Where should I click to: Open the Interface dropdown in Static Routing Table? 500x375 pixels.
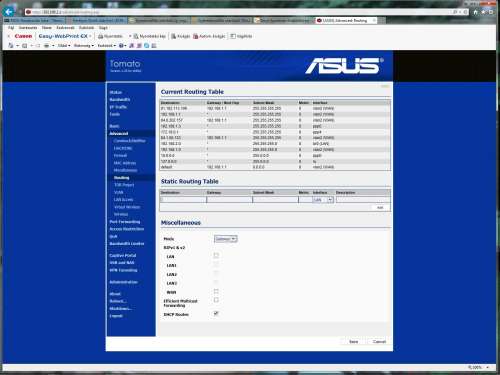323,200
